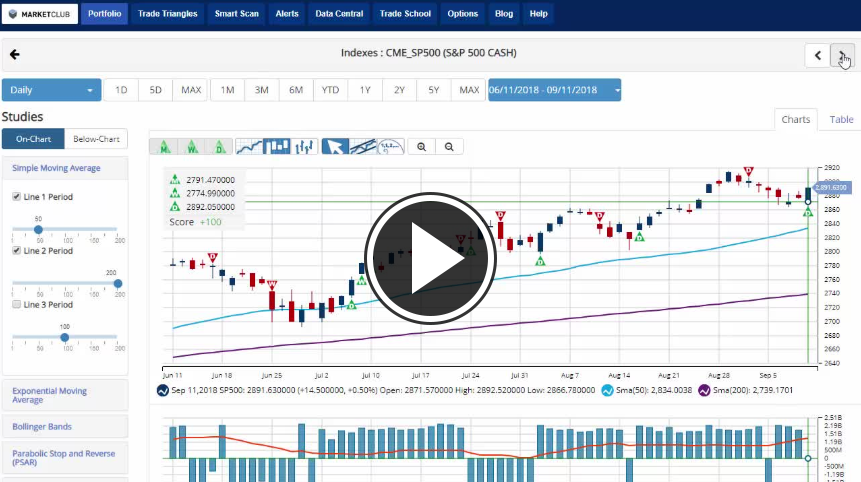Select the intraday MAX range button next to 5D

coord(191,90)
